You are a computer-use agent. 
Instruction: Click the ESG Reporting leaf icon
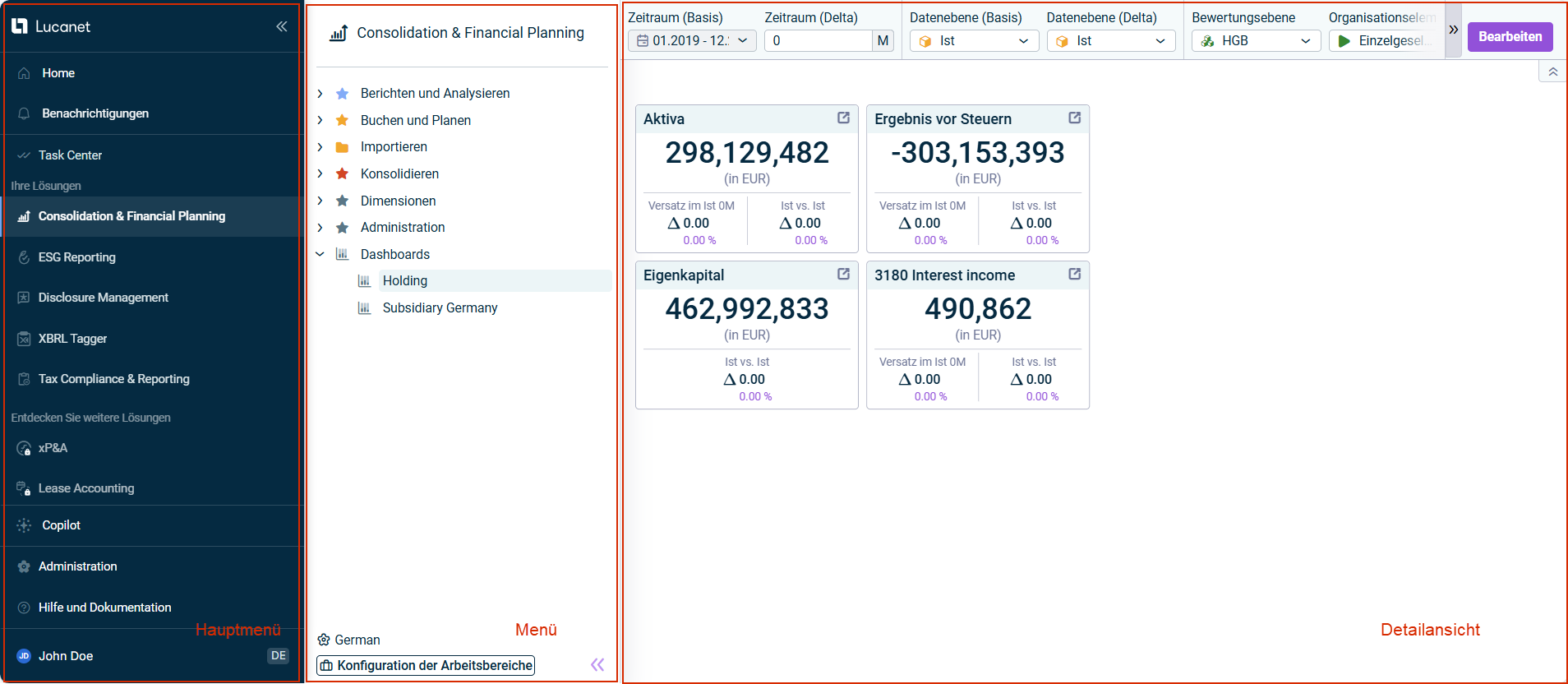point(24,257)
